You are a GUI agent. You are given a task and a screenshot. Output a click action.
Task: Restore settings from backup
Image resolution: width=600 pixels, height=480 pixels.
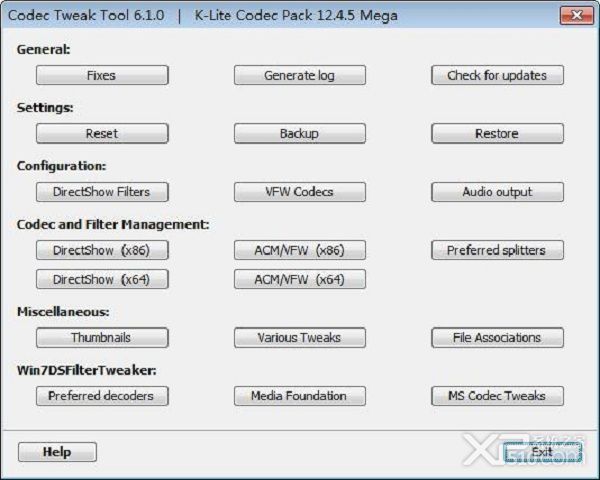point(497,133)
